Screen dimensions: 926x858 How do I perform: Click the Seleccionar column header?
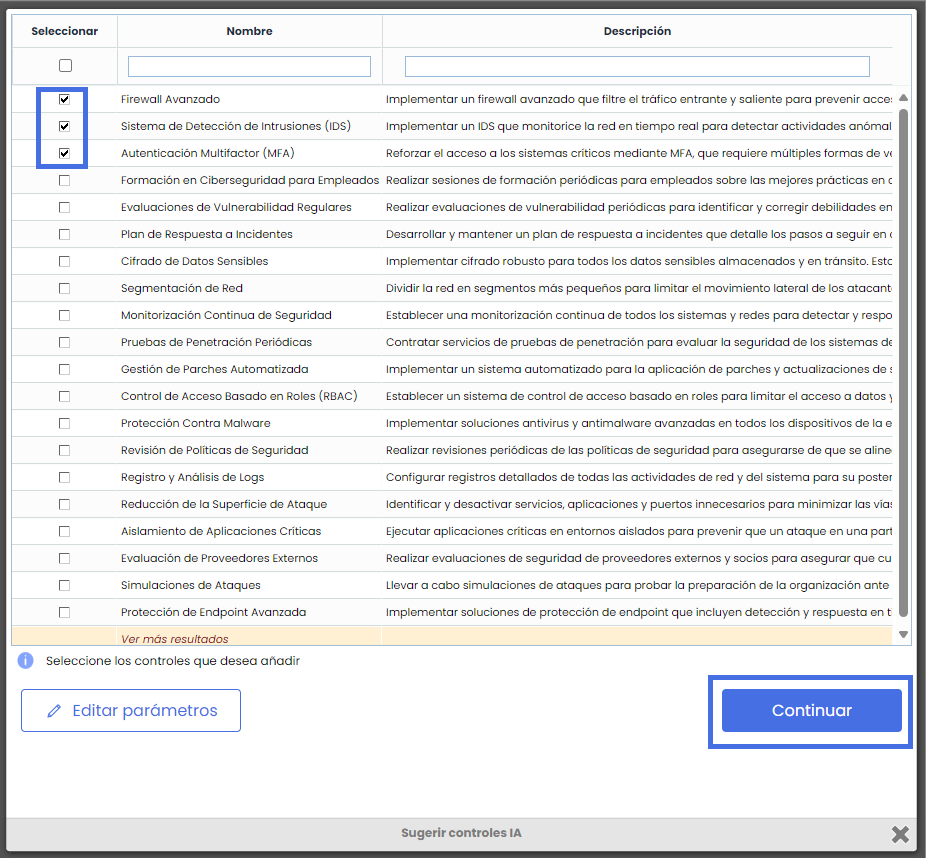[64, 31]
